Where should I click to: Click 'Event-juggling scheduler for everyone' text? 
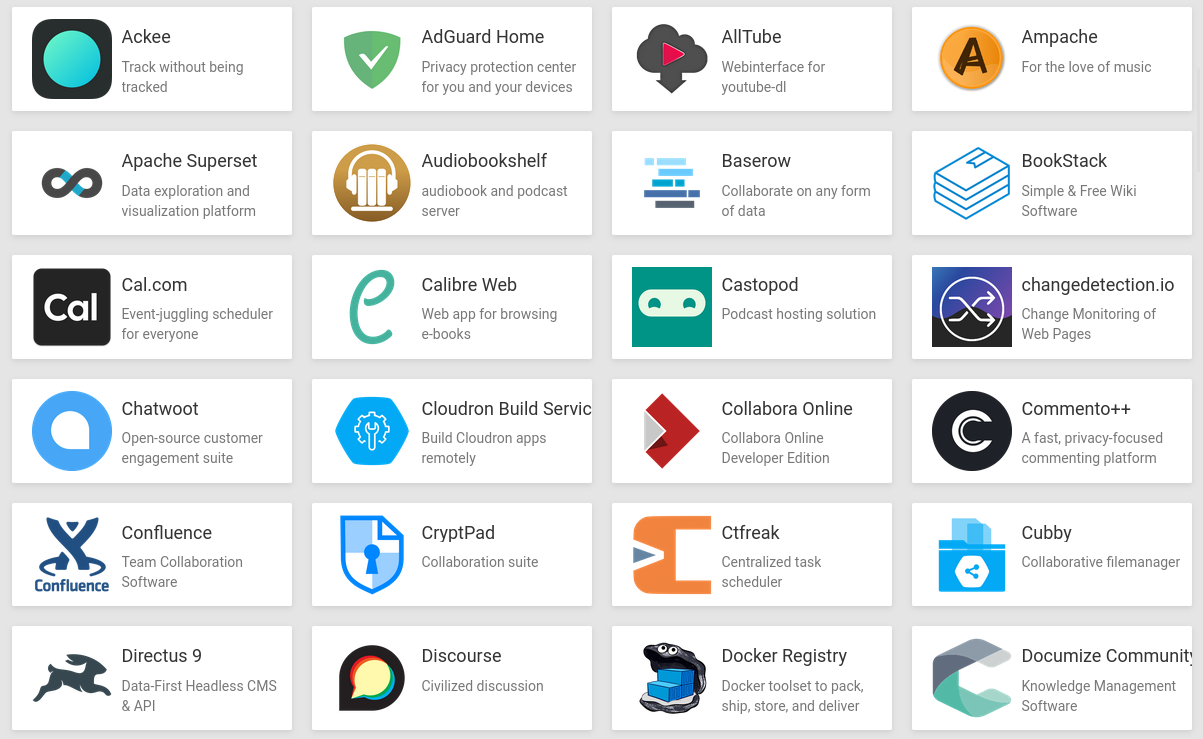point(197,324)
